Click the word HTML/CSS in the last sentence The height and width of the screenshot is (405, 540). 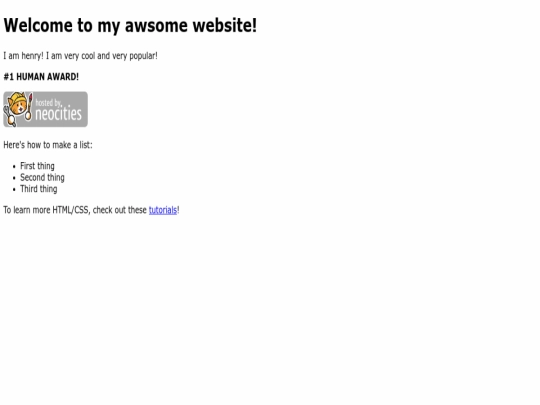coord(71,210)
